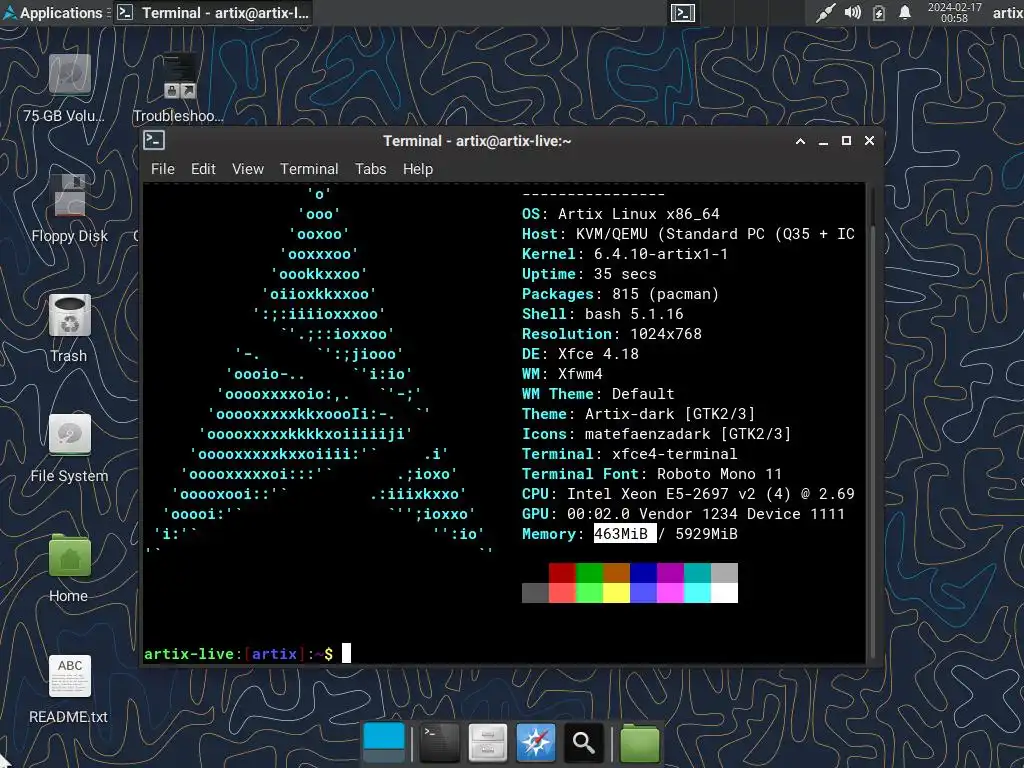Open the Tabs menu in the terminal
Screen dimensions: 1024x768
click(370, 169)
